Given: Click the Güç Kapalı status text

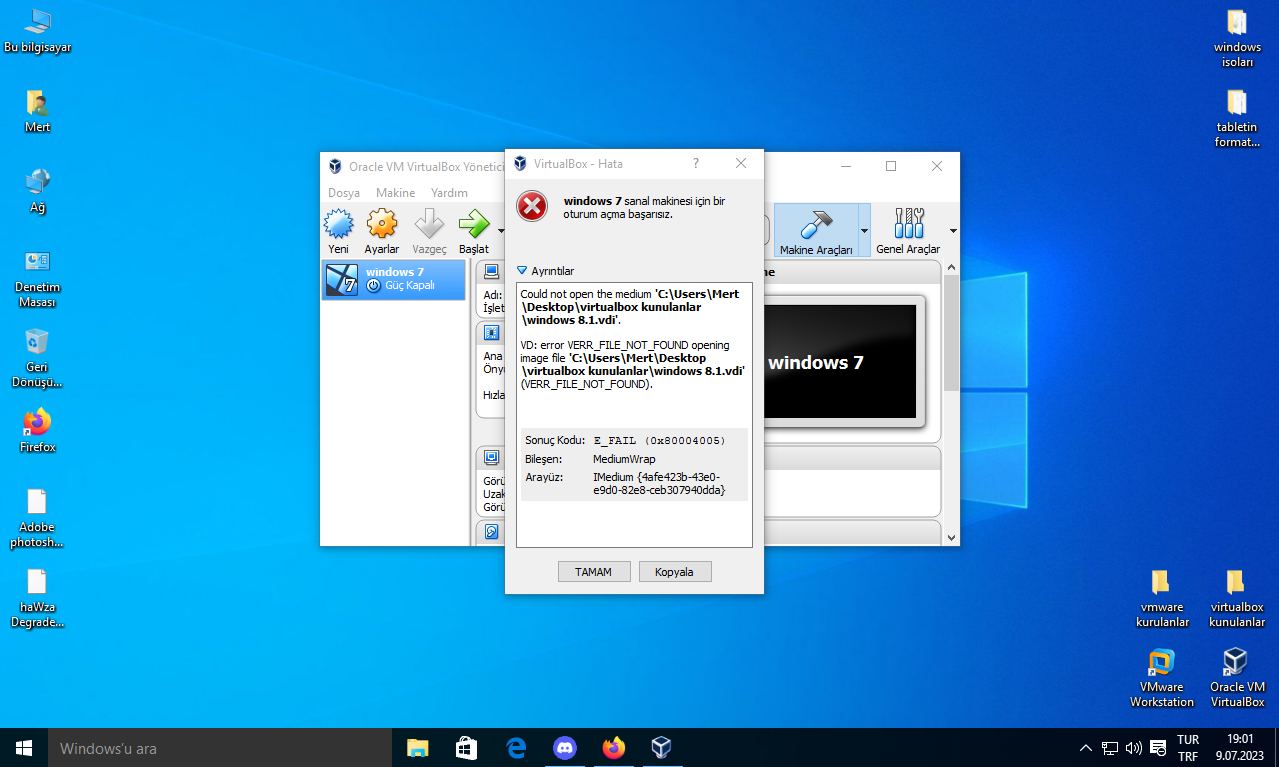Looking at the screenshot, I should (x=409, y=286).
